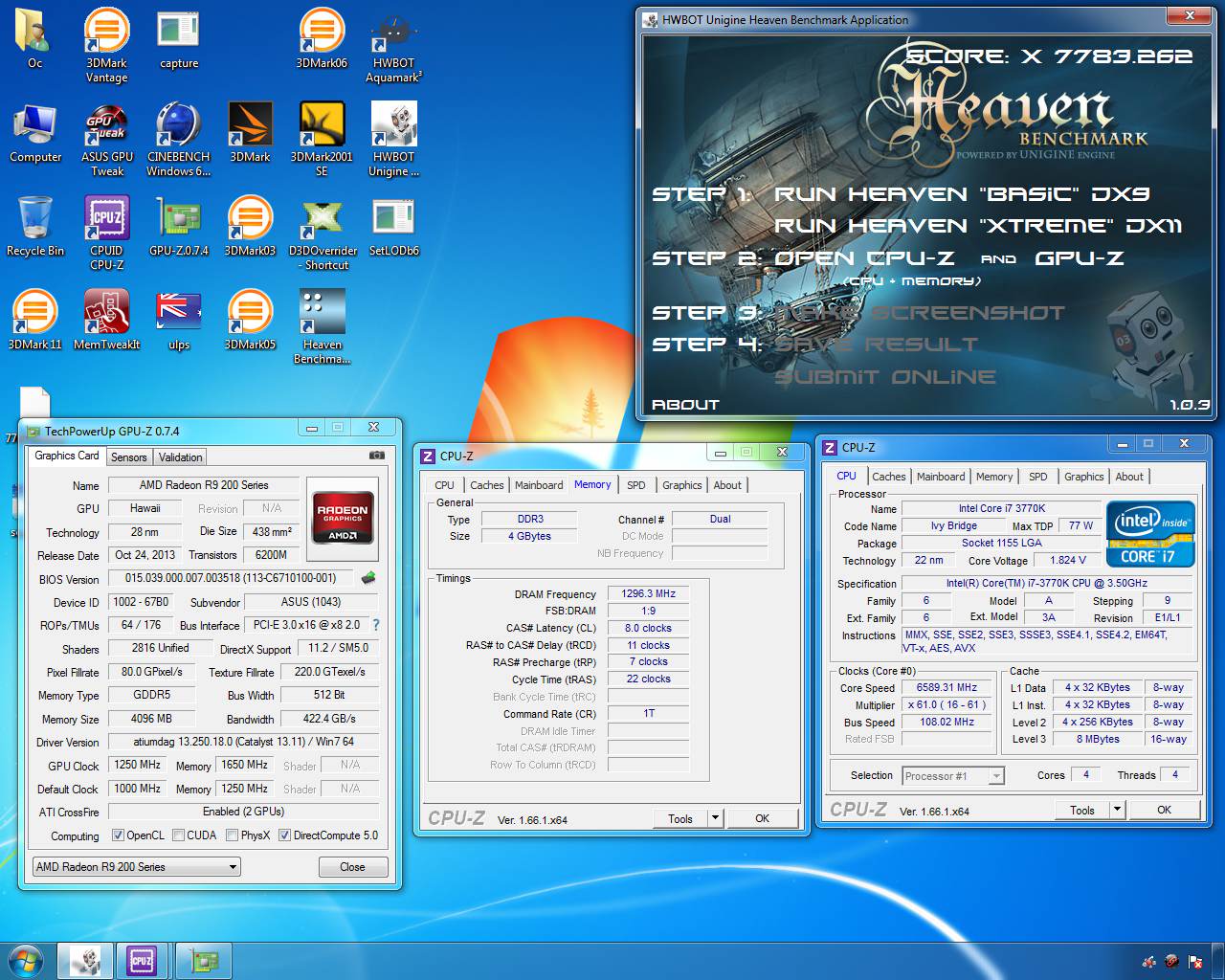Open the Computer desktop icon
Viewport: 1225px width, 980px height.
pos(35,132)
